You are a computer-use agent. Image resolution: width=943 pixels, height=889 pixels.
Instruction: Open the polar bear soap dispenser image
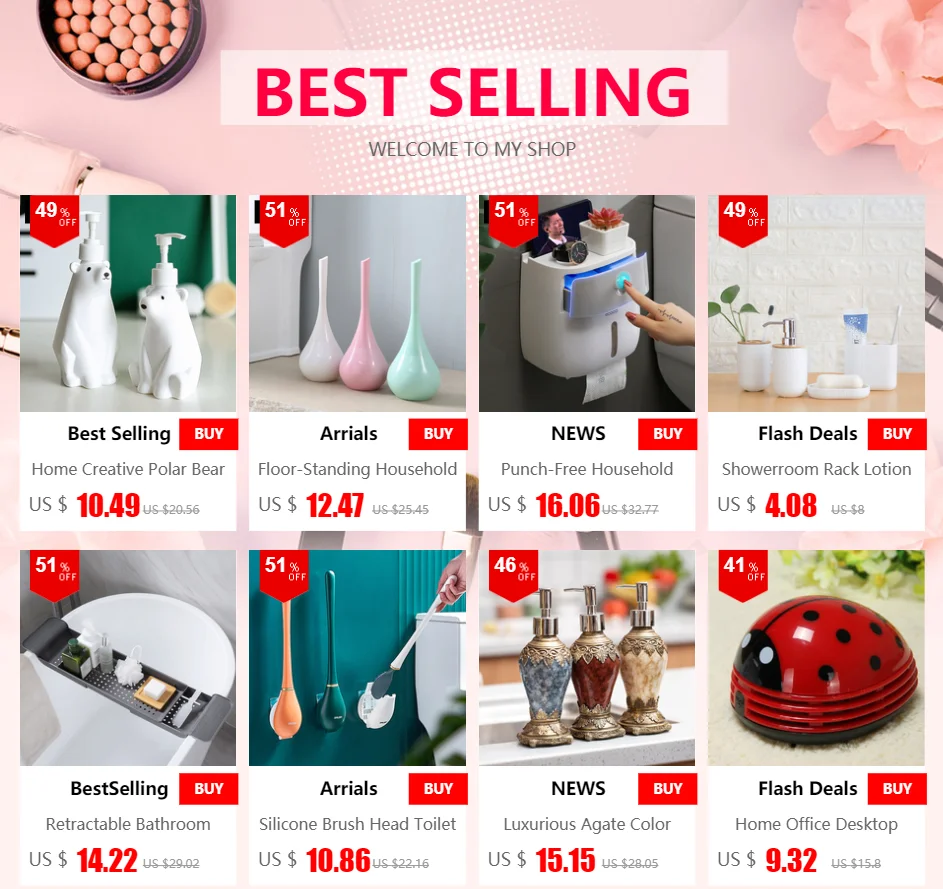128,303
